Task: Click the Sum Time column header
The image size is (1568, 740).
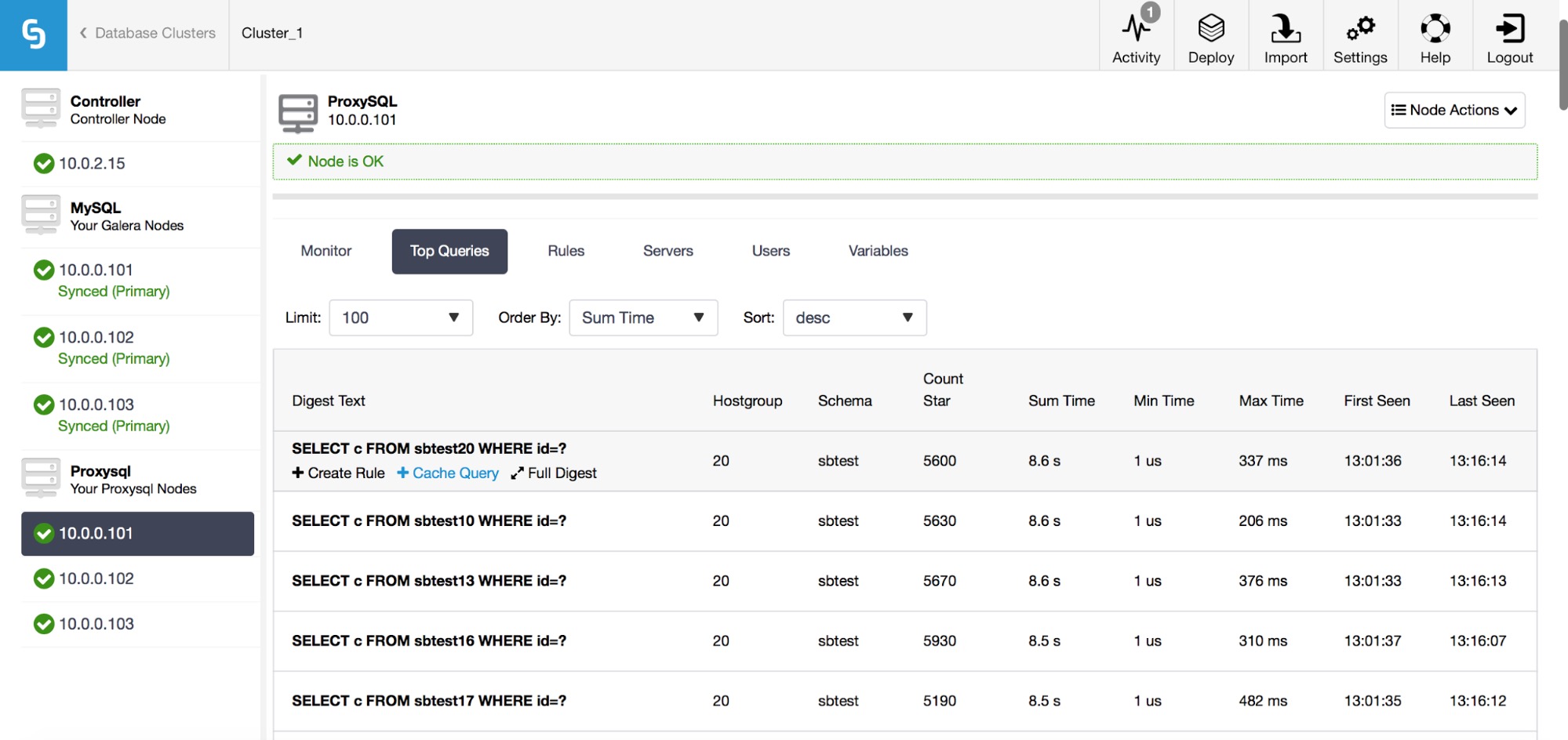Action: (1061, 401)
